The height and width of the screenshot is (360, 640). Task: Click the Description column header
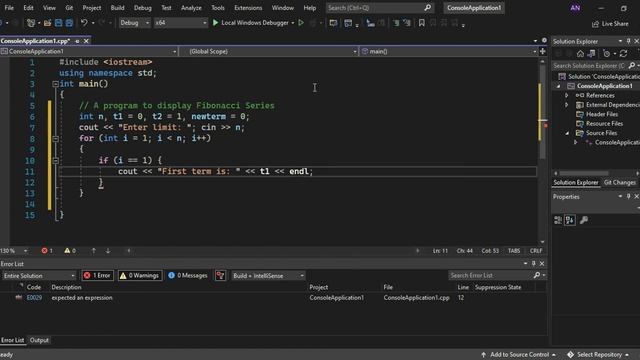(x=67, y=287)
